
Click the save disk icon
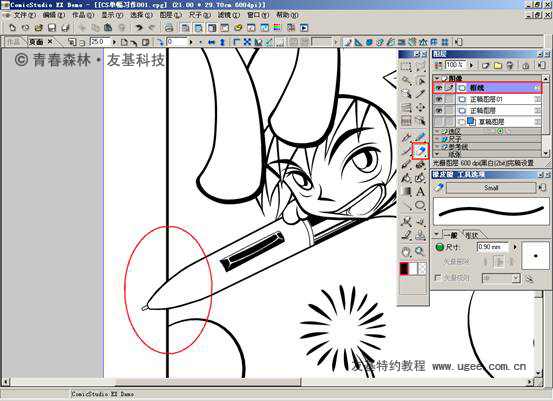pyautogui.click(x=52, y=28)
